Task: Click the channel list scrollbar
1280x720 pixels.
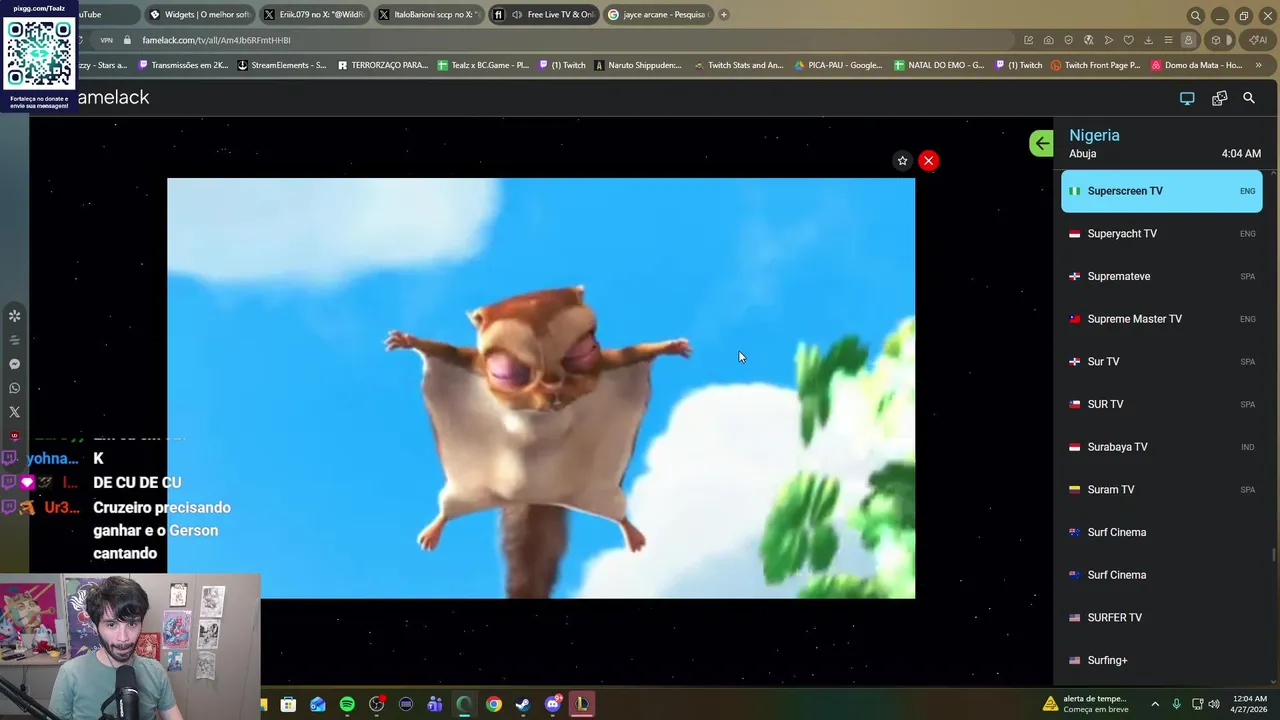Action: pos(1273,555)
